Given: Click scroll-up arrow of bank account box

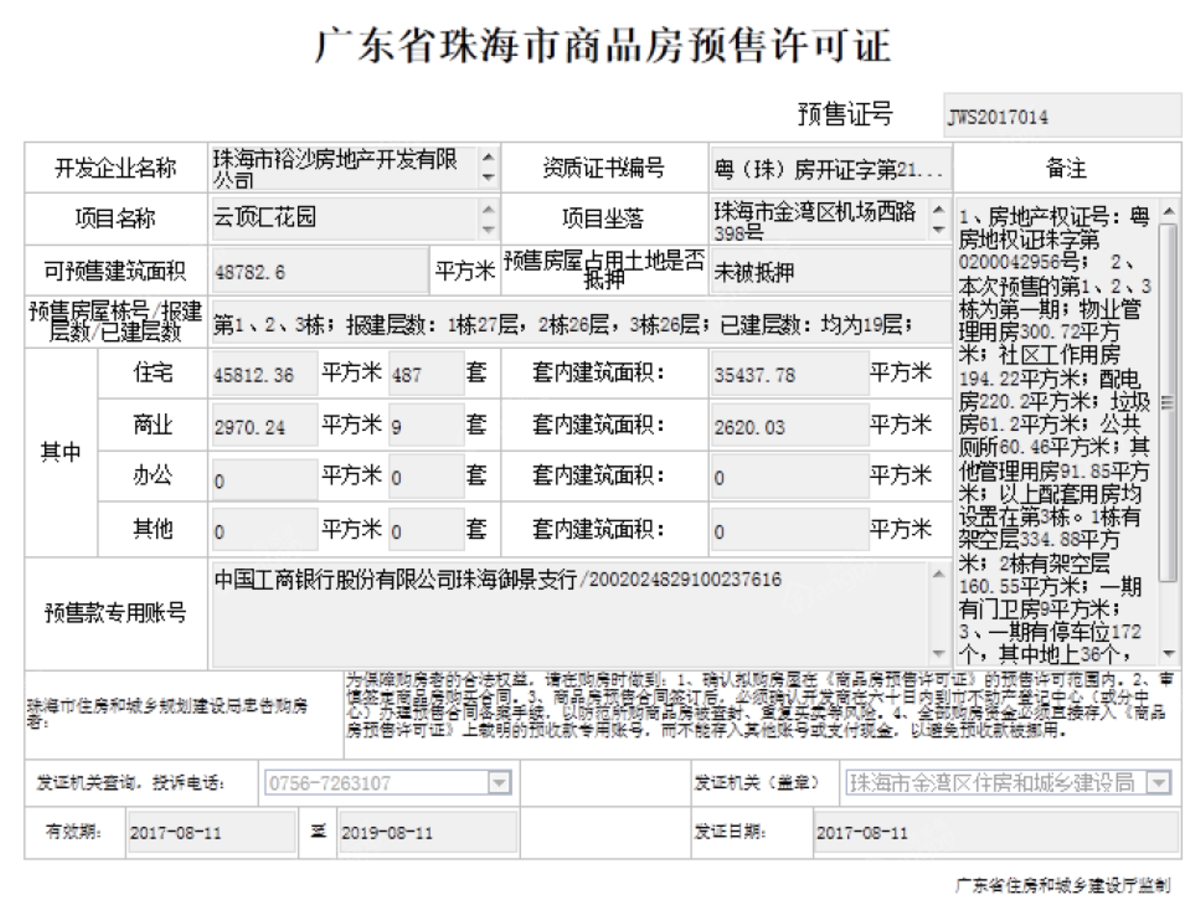Looking at the screenshot, I should click(937, 574).
